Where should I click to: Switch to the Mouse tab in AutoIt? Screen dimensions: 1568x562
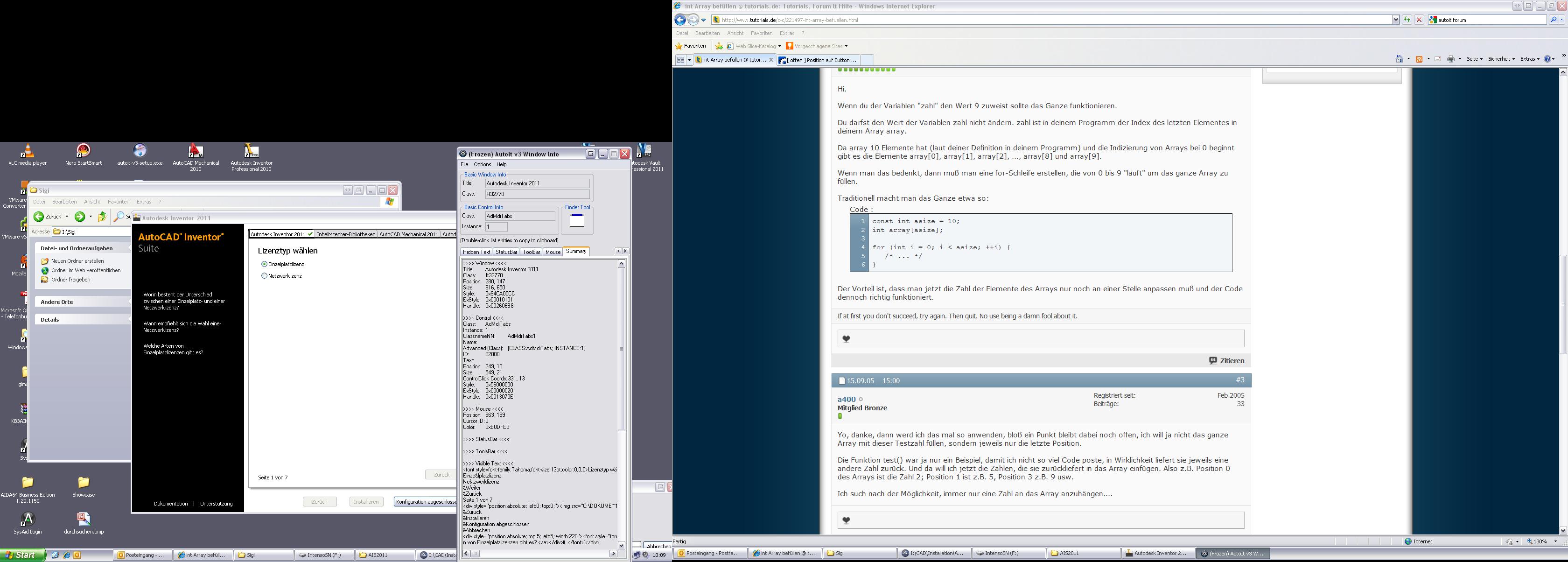[x=553, y=252]
